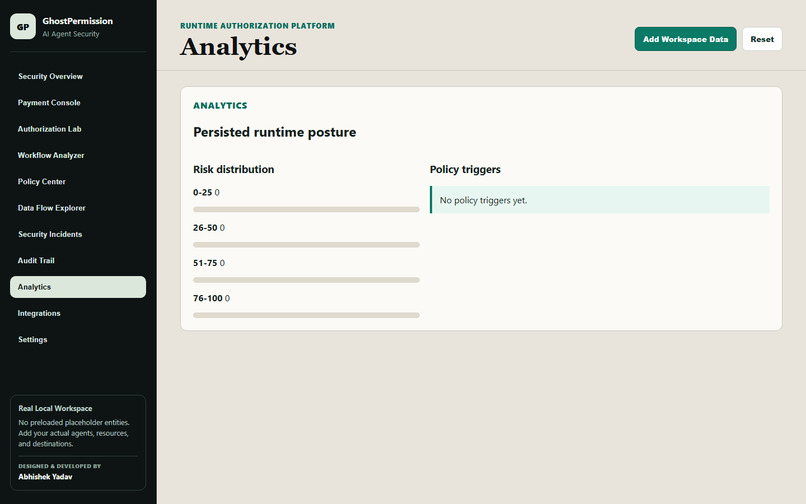Click the '51-75' risk range label
Image resolution: width=806 pixels, height=504 pixels.
coord(205,263)
